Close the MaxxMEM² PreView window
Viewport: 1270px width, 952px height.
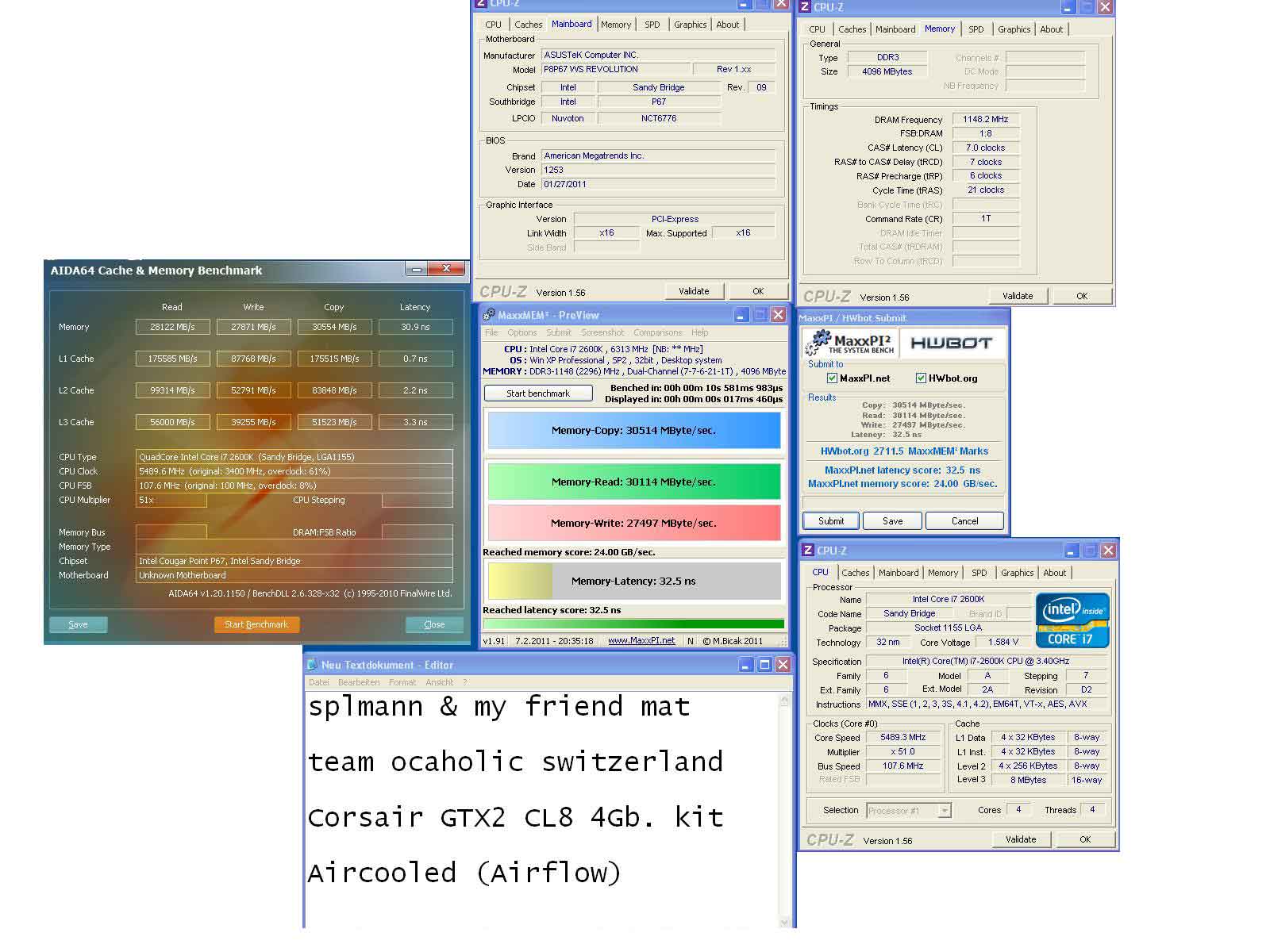779,315
